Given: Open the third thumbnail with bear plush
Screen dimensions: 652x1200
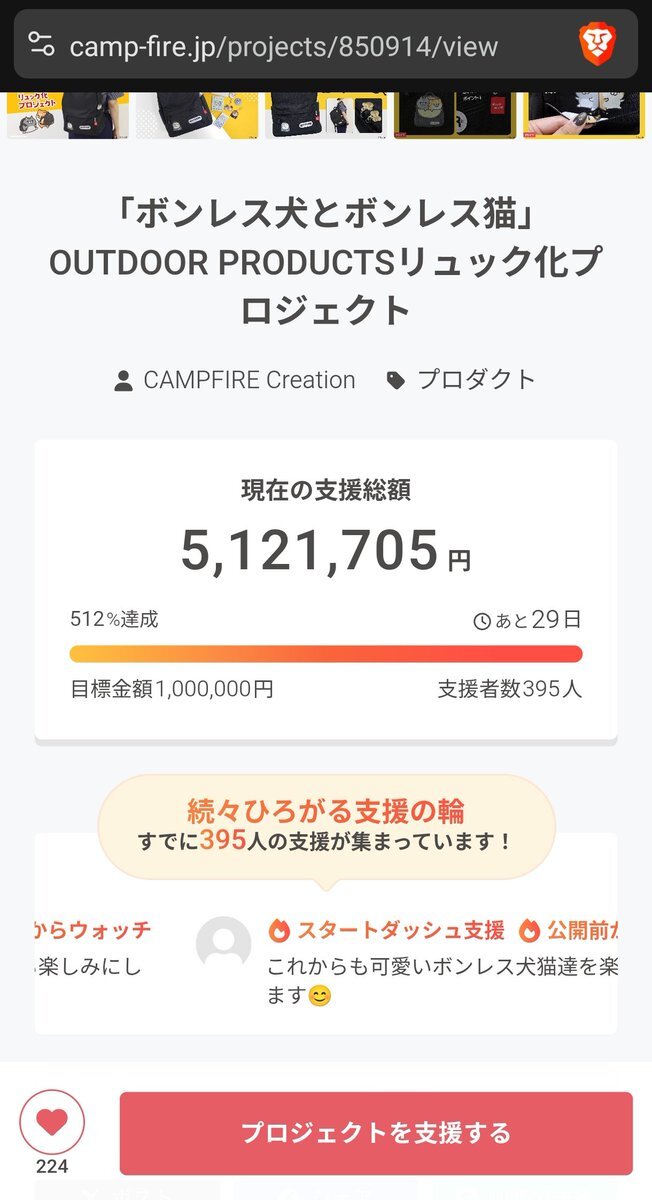Looking at the screenshot, I should click(x=326, y=115).
